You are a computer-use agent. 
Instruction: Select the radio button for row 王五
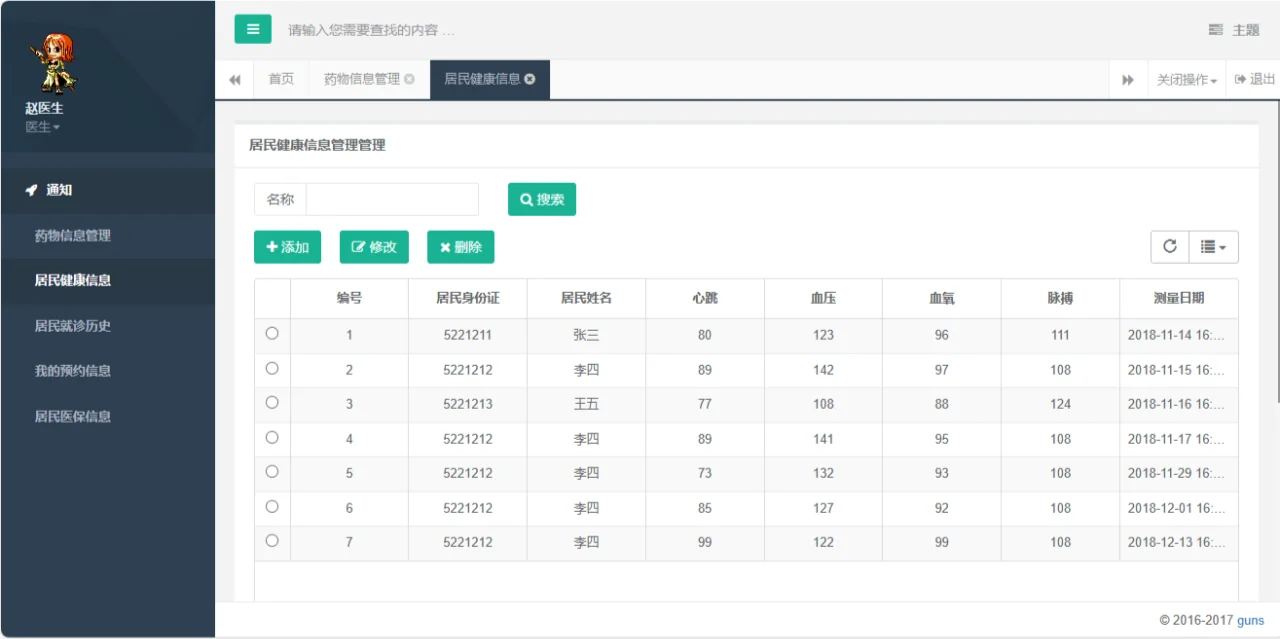tap(272, 403)
